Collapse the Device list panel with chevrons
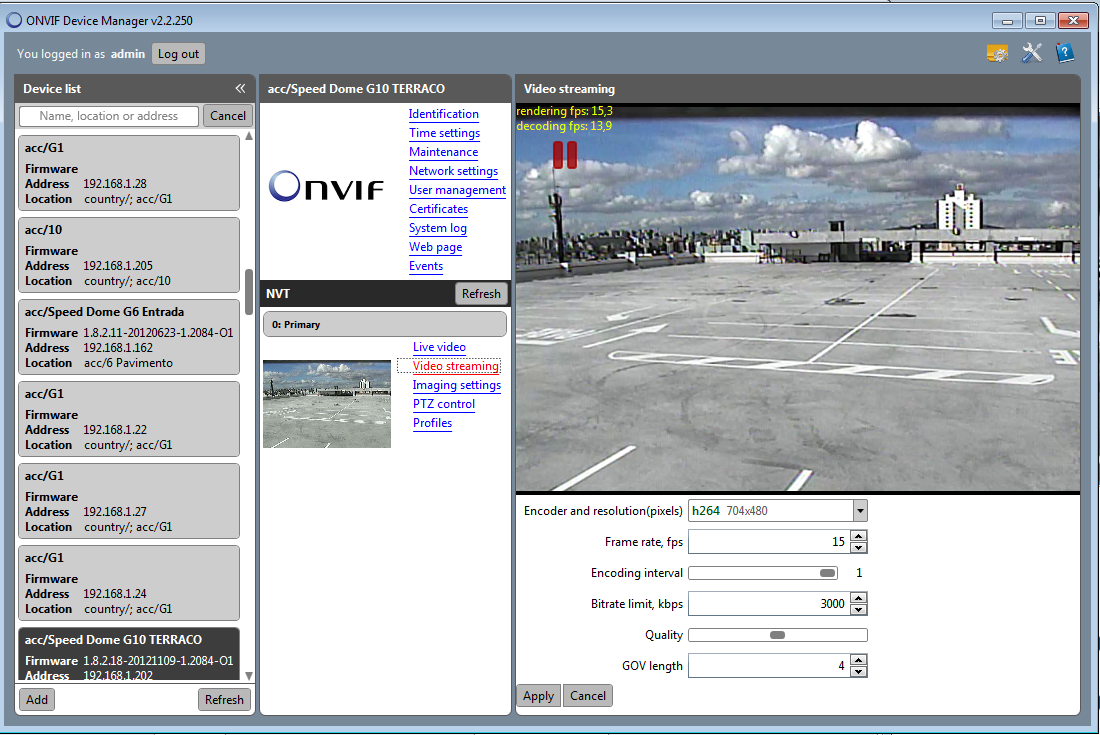The height and width of the screenshot is (735, 1100). (x=240, y=89)
